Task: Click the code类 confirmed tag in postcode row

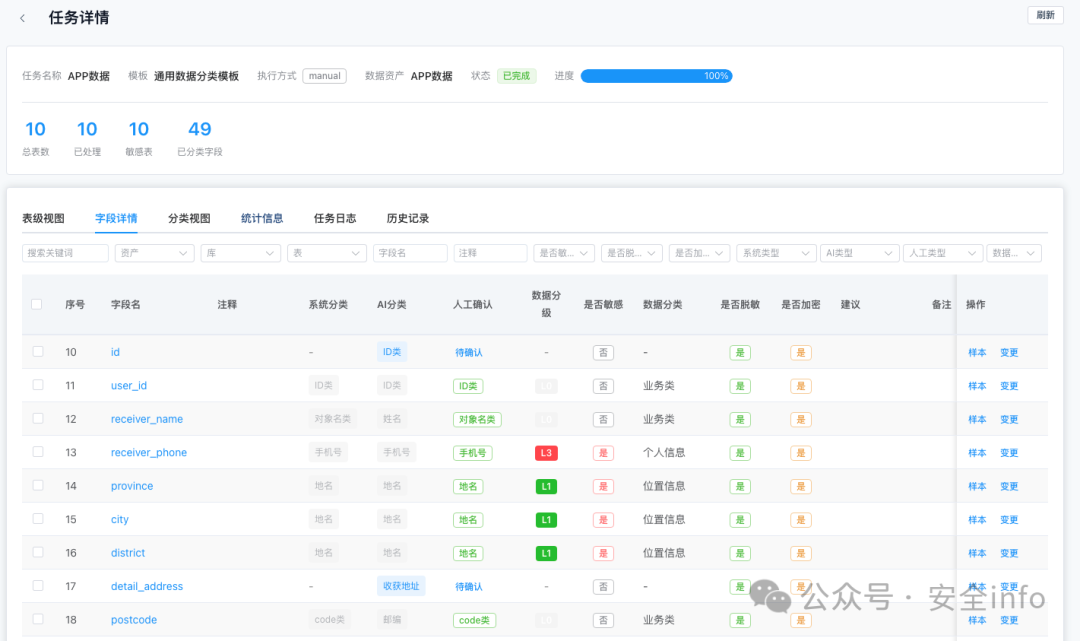Action: tap(474, 620)
